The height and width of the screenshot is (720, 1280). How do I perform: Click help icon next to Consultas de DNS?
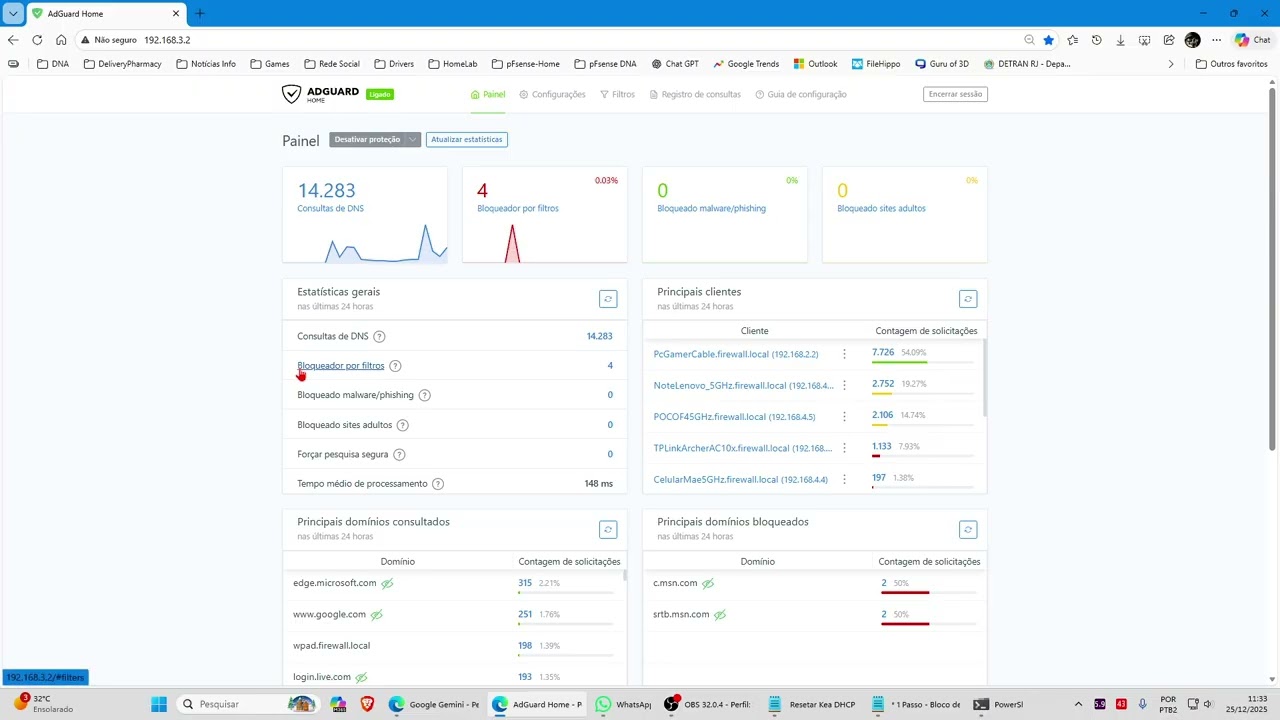379,337
